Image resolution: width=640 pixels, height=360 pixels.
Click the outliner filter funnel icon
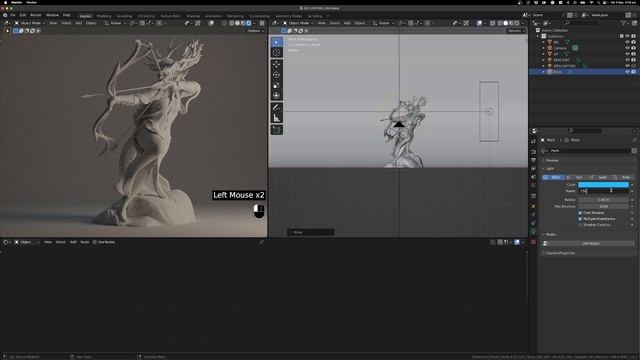[623, 23]
